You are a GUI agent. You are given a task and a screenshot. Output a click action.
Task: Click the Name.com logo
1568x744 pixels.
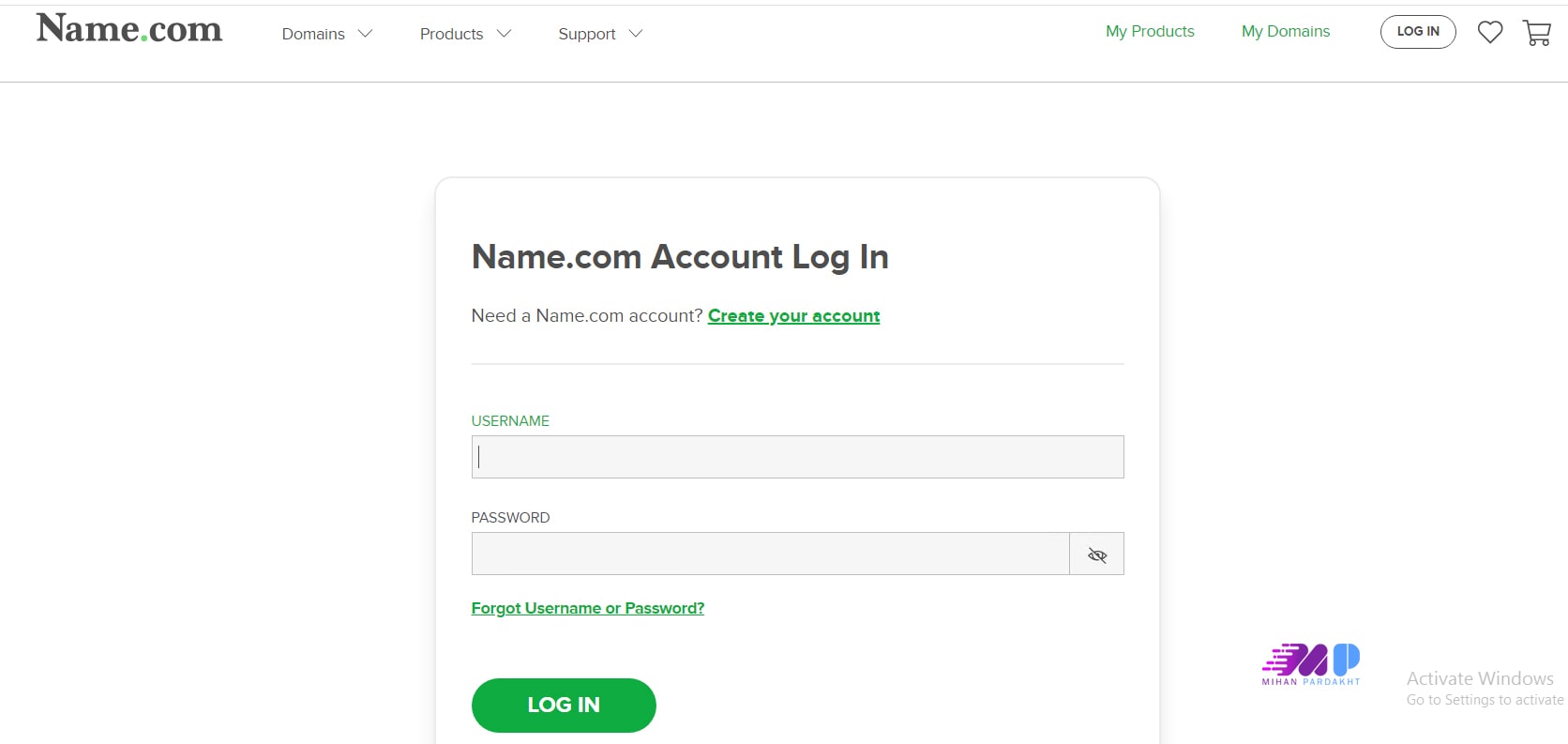pos(129,29)
